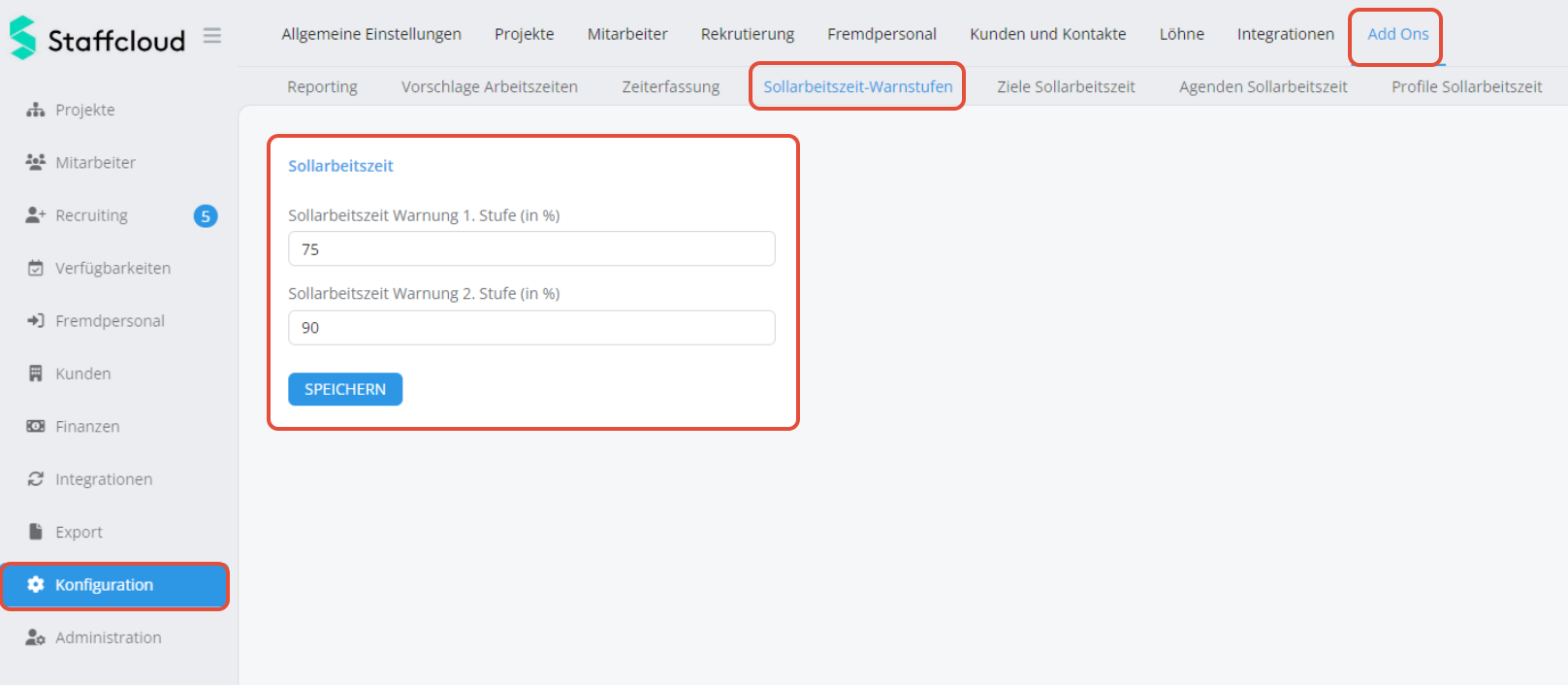This screenshot has height=685, width=1568.
Task: Click label 'Sollarbeitszeit Warnung 1. Stufe (in %)'
Action: tap(424, 215)
